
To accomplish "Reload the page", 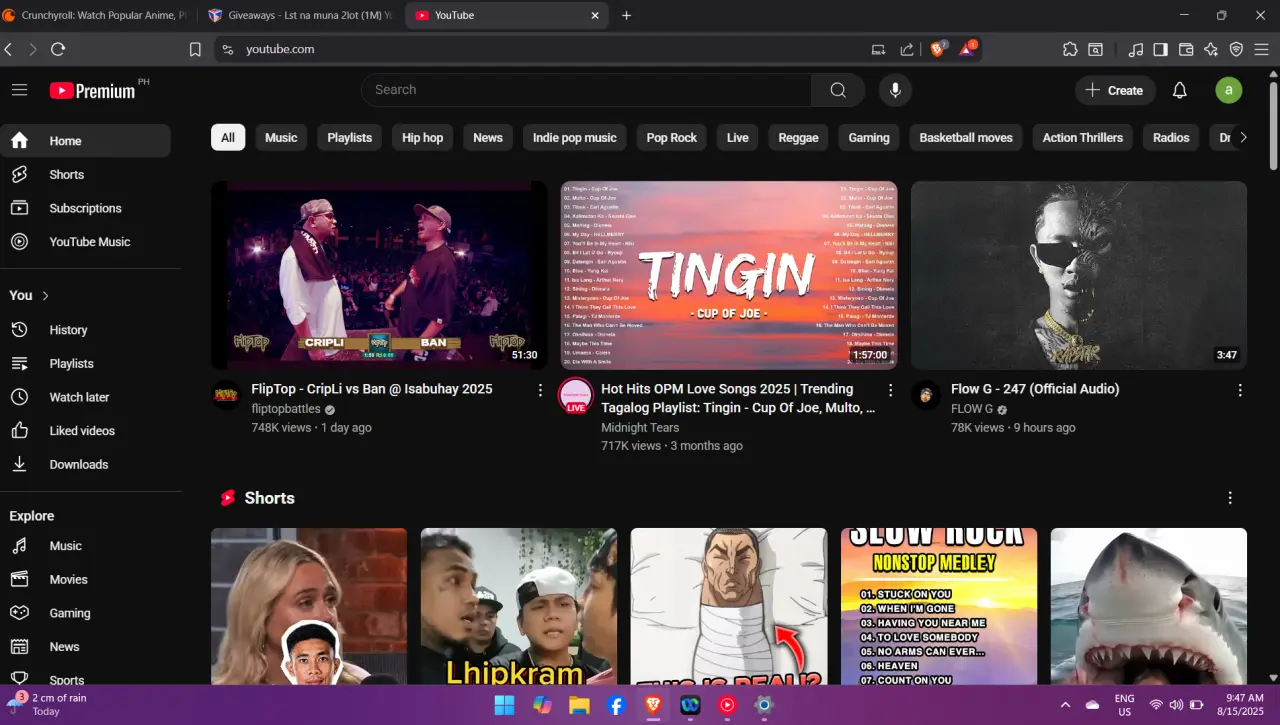I will 58,49.
